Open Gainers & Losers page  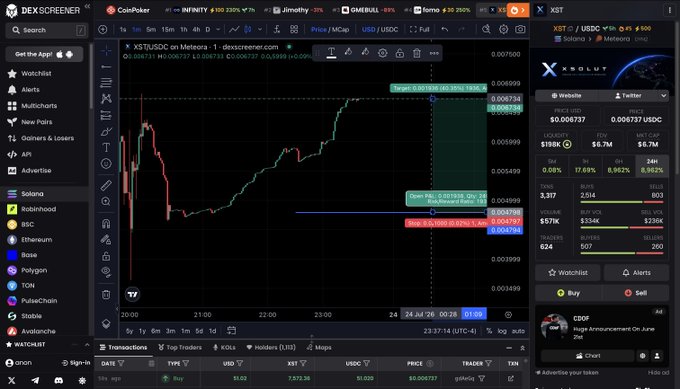(47, 138)
